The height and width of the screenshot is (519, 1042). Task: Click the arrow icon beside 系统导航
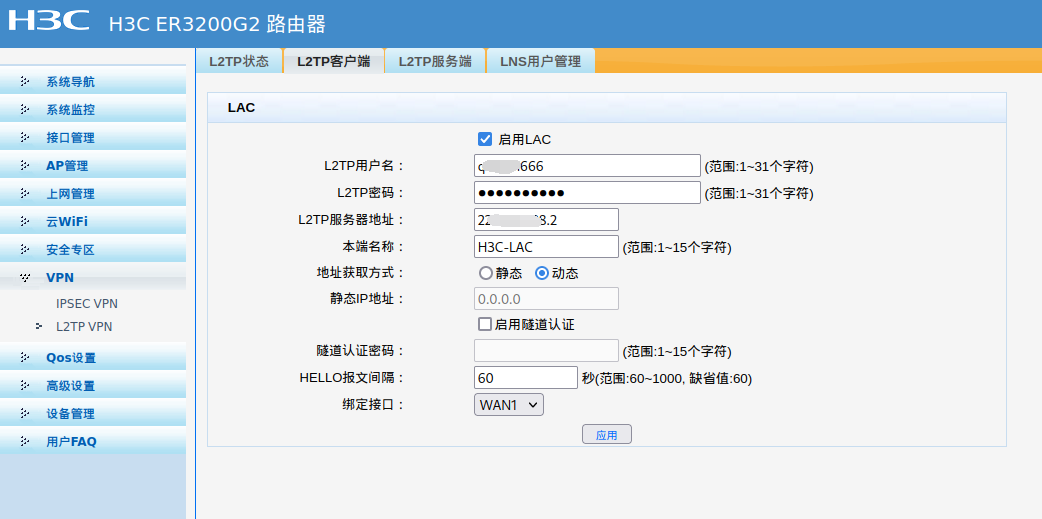click(25, 82)
